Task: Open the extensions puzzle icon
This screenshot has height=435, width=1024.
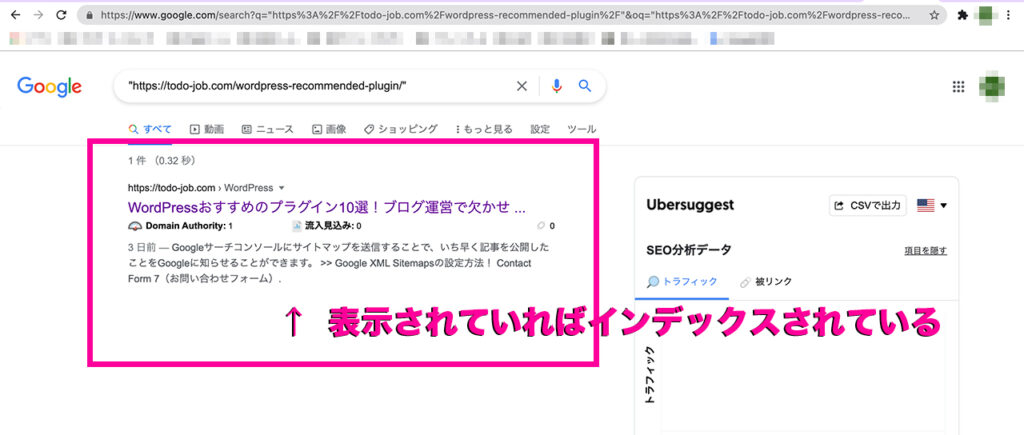Action: click(962, 15)
